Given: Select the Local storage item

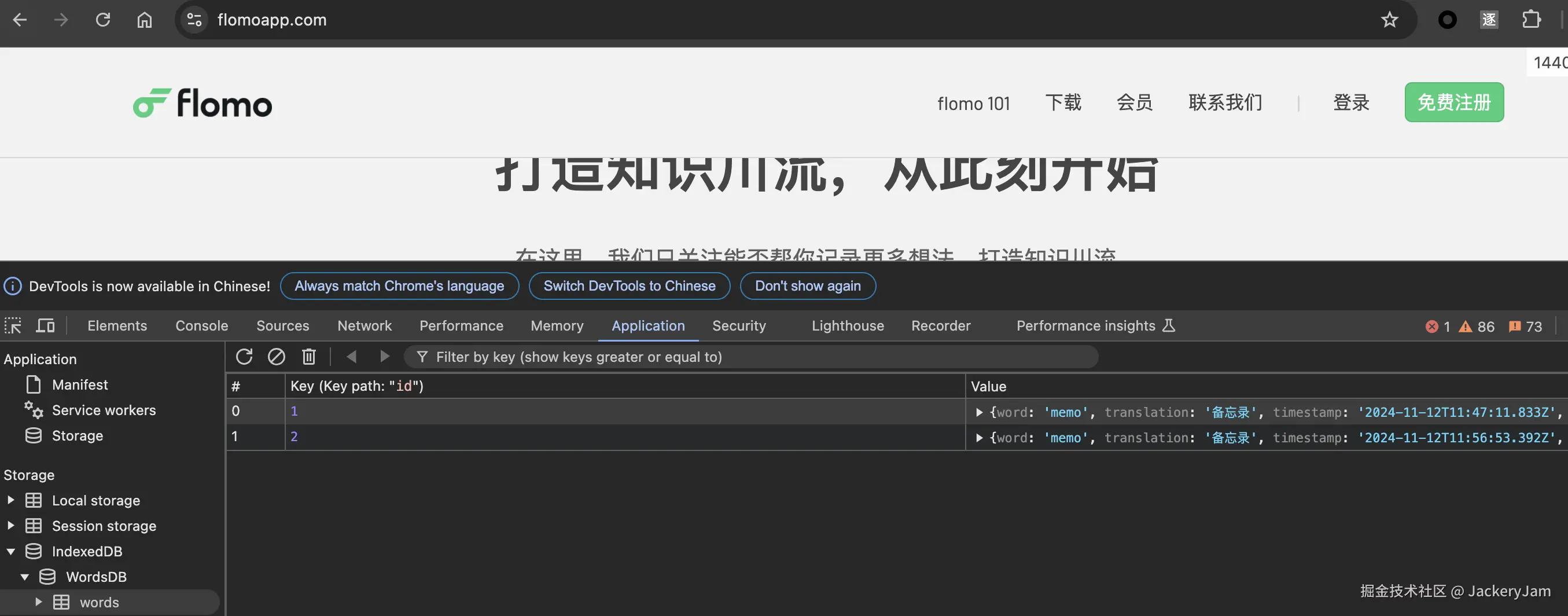Looking at the screenshot, I should click(x=95, y=500).
